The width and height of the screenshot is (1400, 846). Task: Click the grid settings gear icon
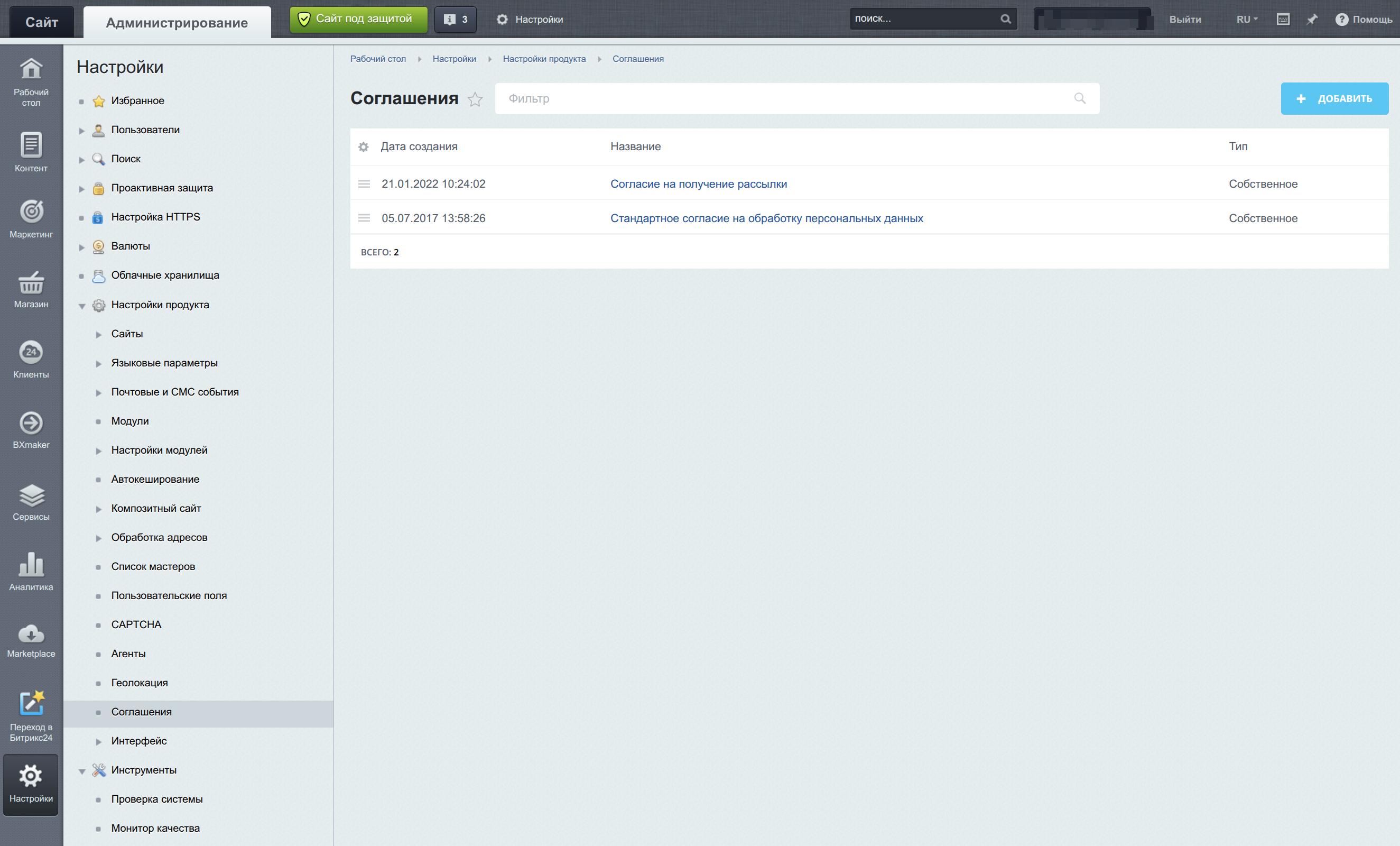tap(364, 146)
